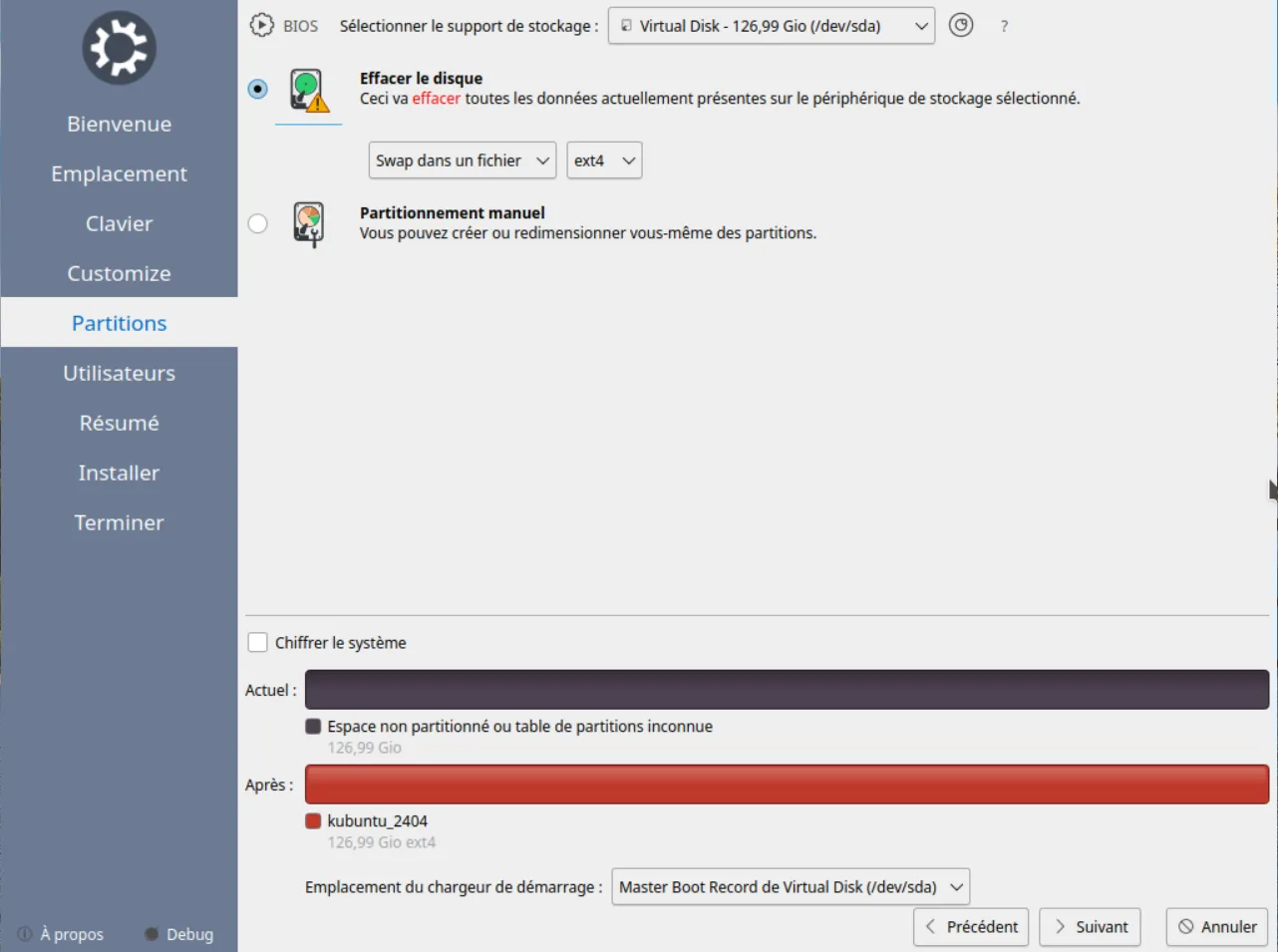This screenshot has width=1278, height=952.
Task: Enable the Chiffrer le système checkbox
Action: (x=258, y=643)
